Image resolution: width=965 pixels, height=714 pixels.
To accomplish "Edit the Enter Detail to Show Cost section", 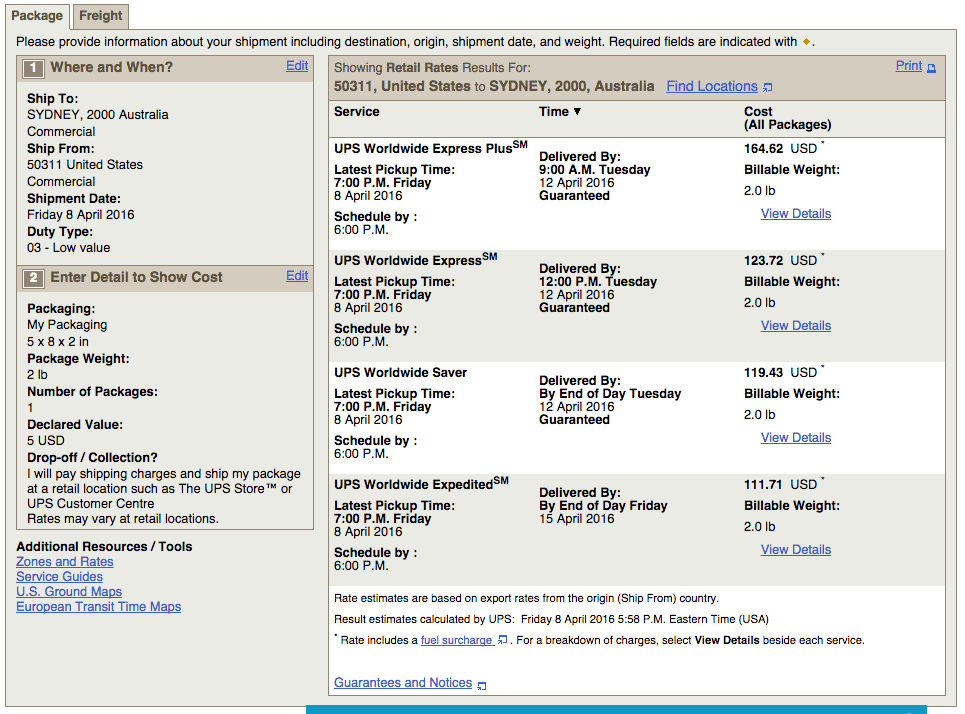I will point(297,276).
